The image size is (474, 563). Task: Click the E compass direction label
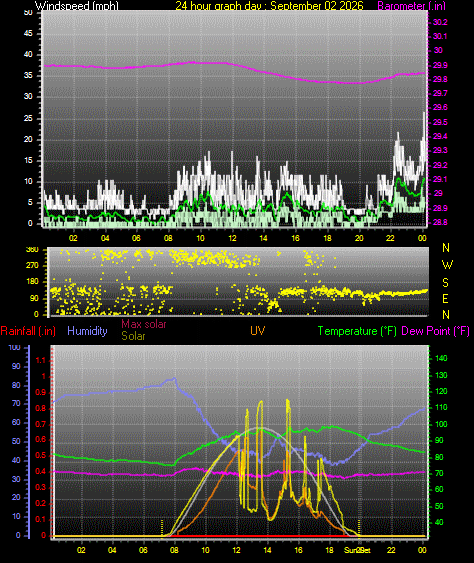click(x=445, y=299)
